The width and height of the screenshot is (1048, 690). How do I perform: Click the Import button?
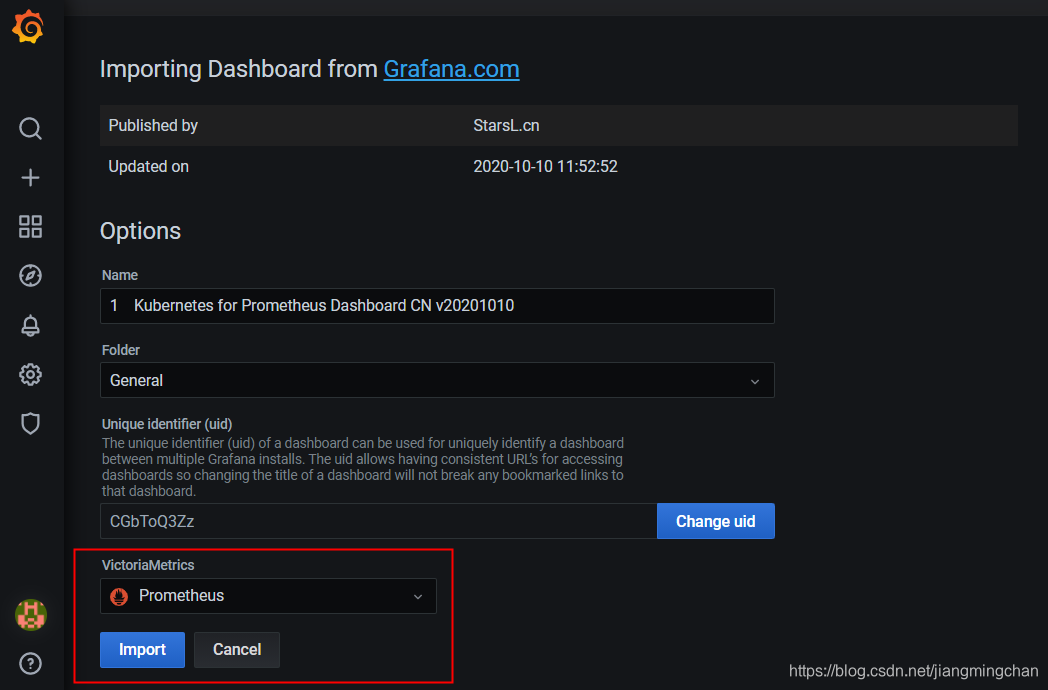coord(142,650)
